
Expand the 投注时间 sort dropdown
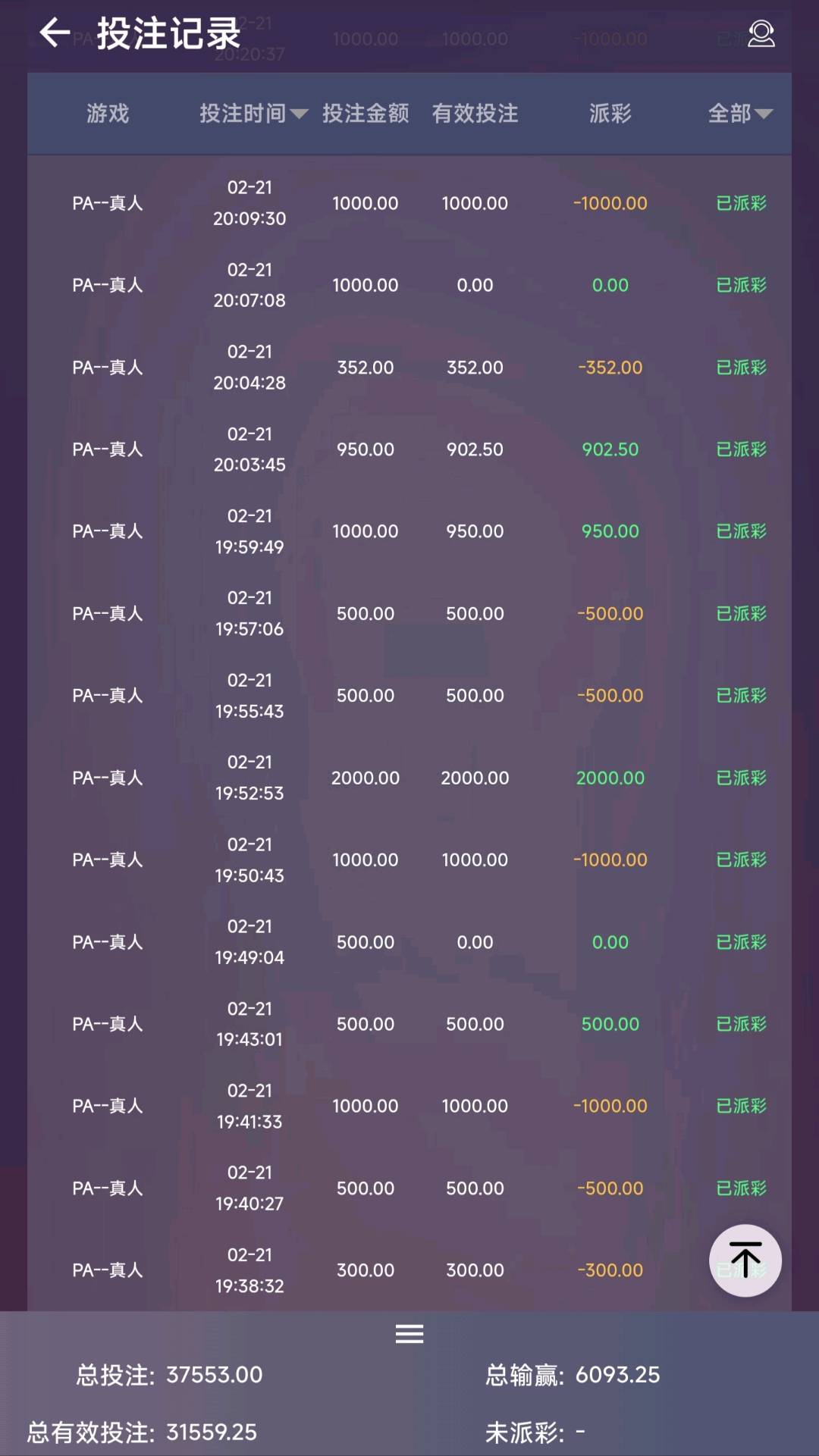[253, 114]
